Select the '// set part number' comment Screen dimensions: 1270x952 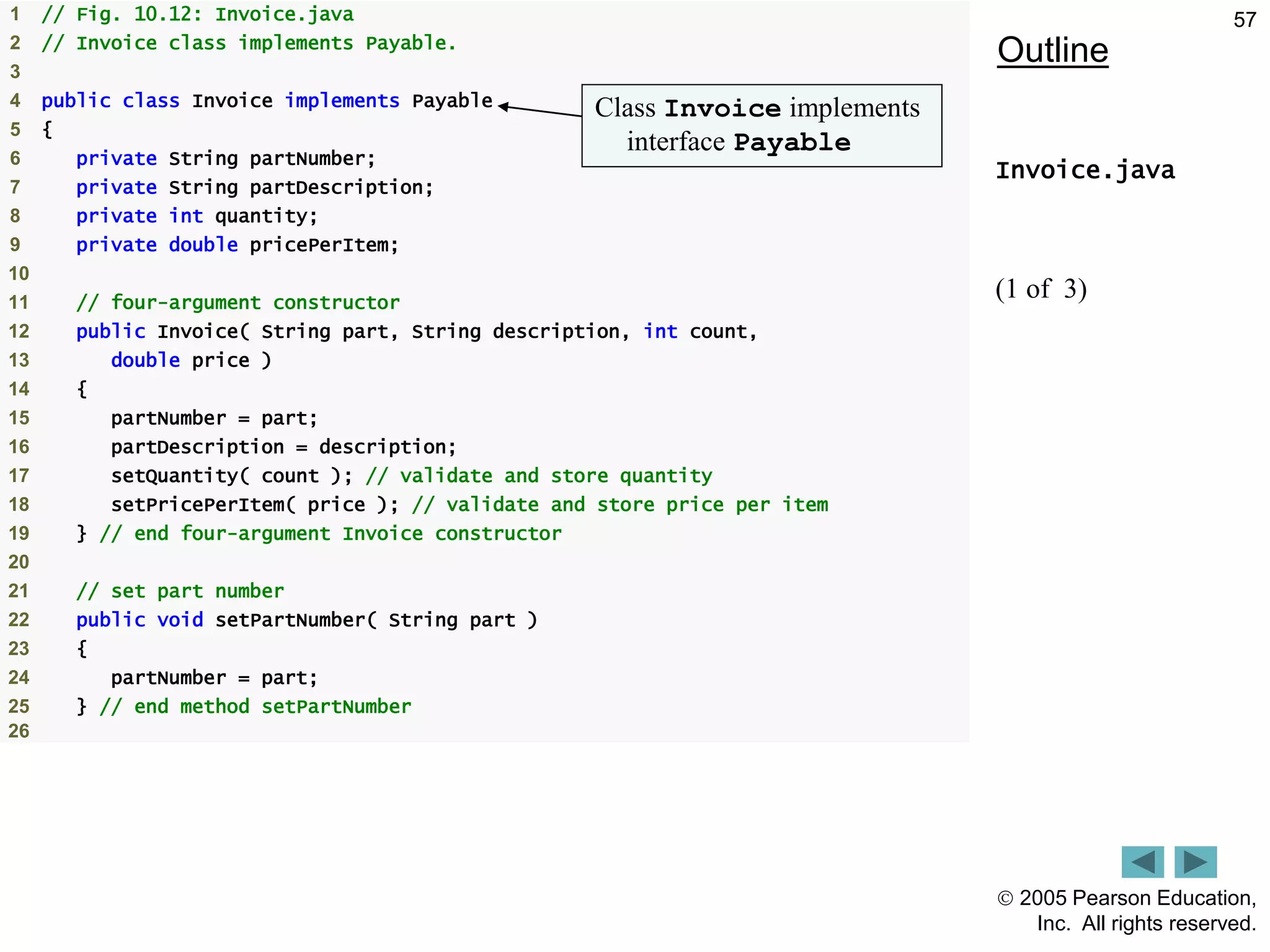click(x=180, y=591)
